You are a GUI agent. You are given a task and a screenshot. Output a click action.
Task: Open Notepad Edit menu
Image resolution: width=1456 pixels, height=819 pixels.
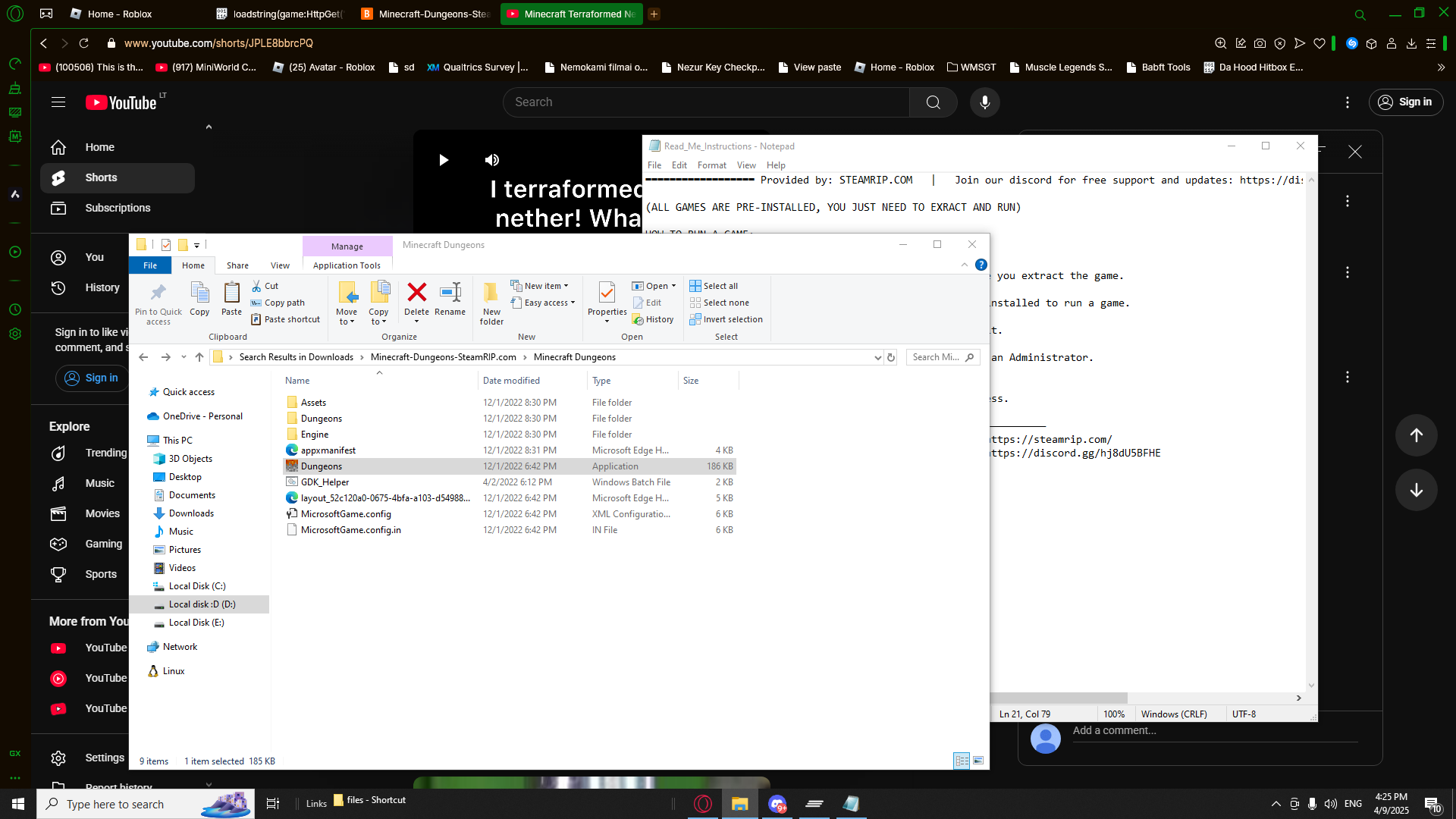pyautogui.click(x=679, y=165)
